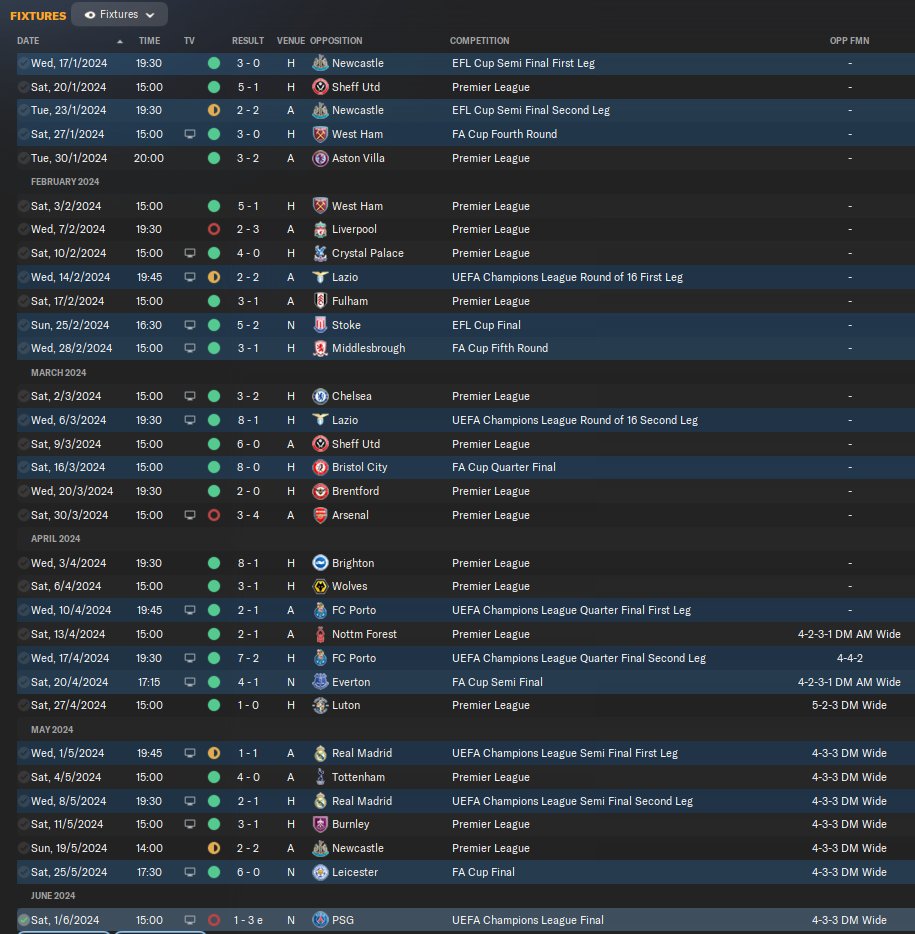Click the Fulham club badge
Screen dimensions: 915x934
(x=320, y=301)
